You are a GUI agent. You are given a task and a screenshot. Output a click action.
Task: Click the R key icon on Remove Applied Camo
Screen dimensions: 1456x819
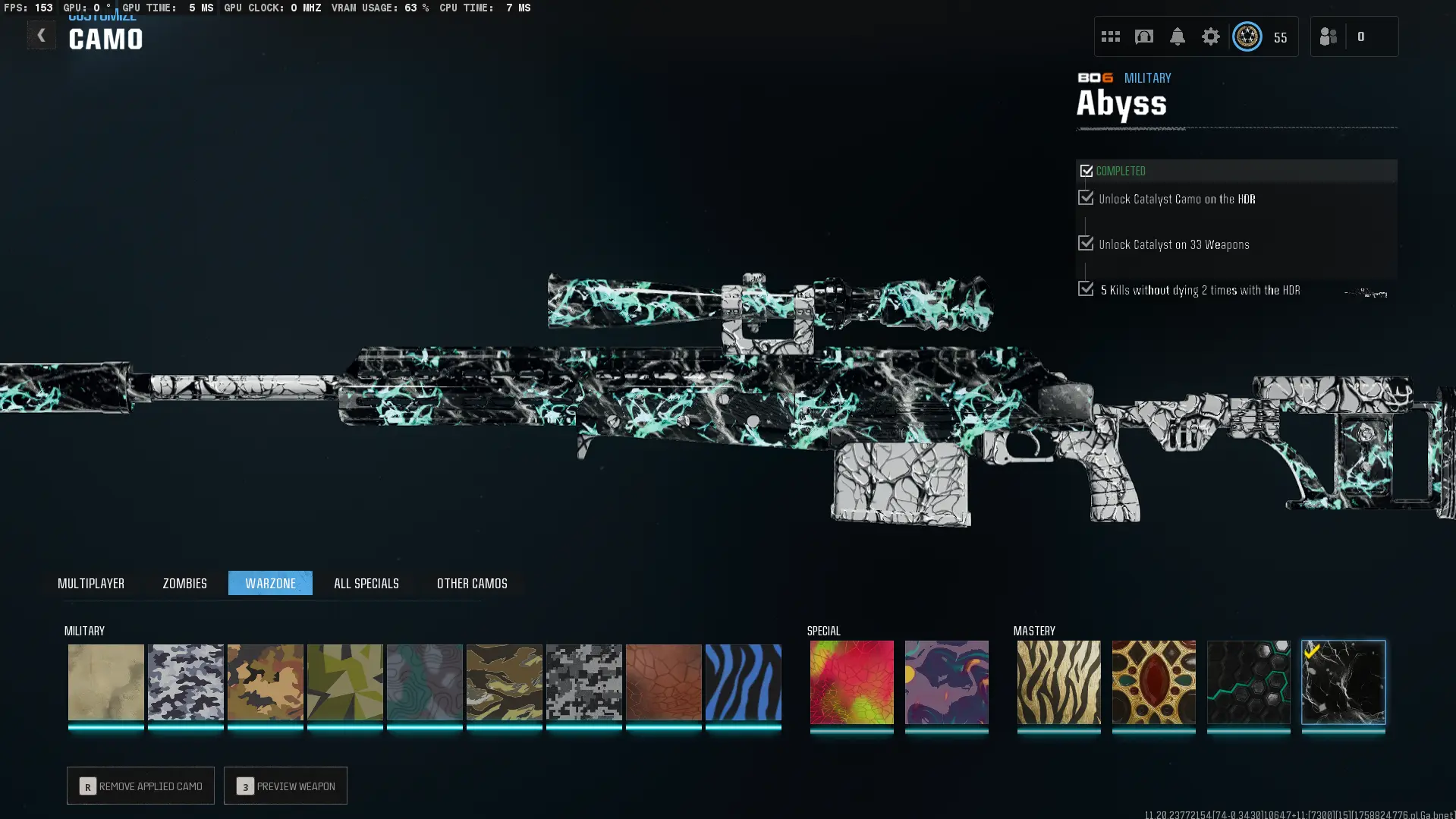(88, 786)
